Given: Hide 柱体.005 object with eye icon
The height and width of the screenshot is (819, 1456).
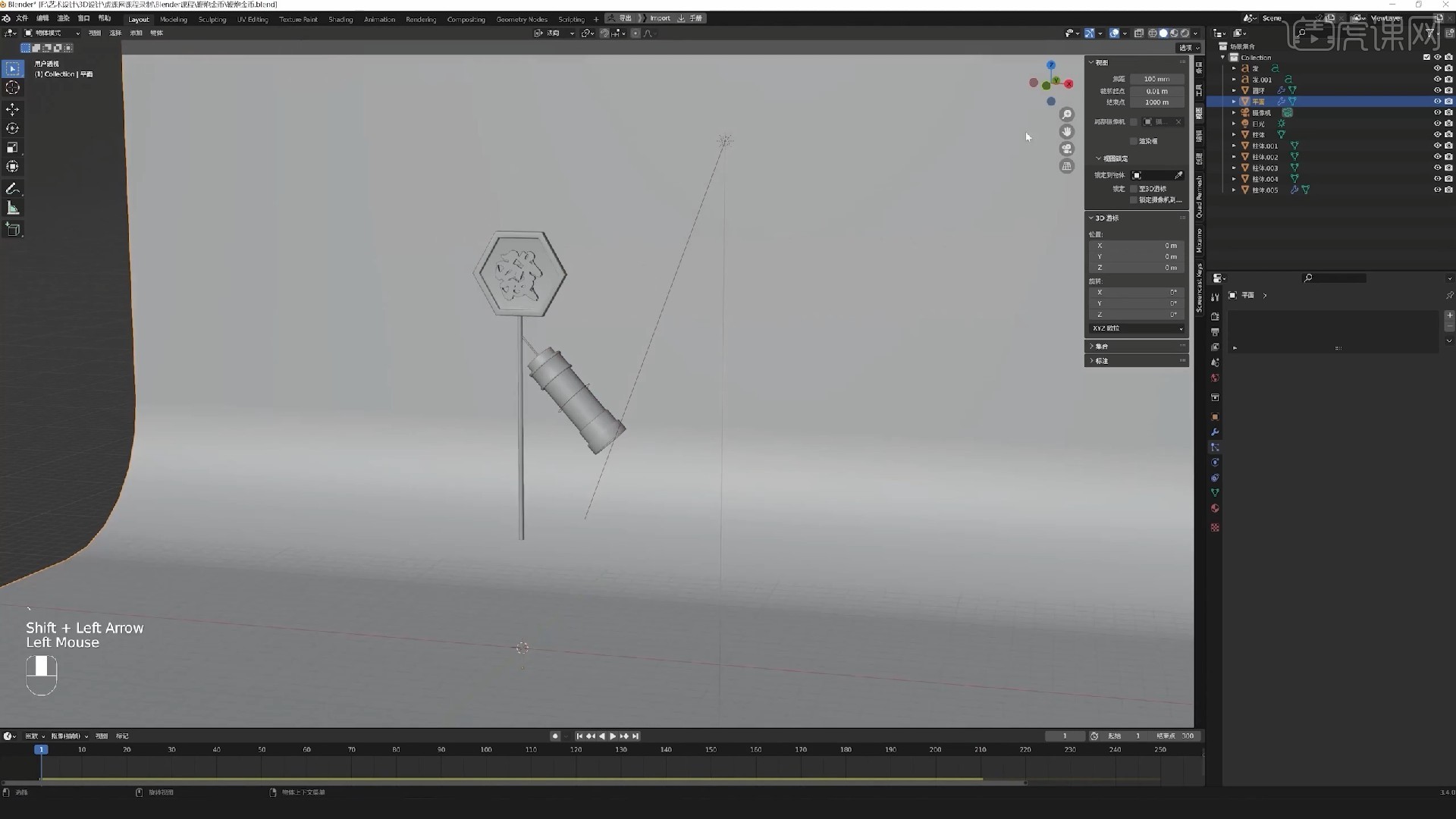Looking at the screenshot, I should (1436, 190).
